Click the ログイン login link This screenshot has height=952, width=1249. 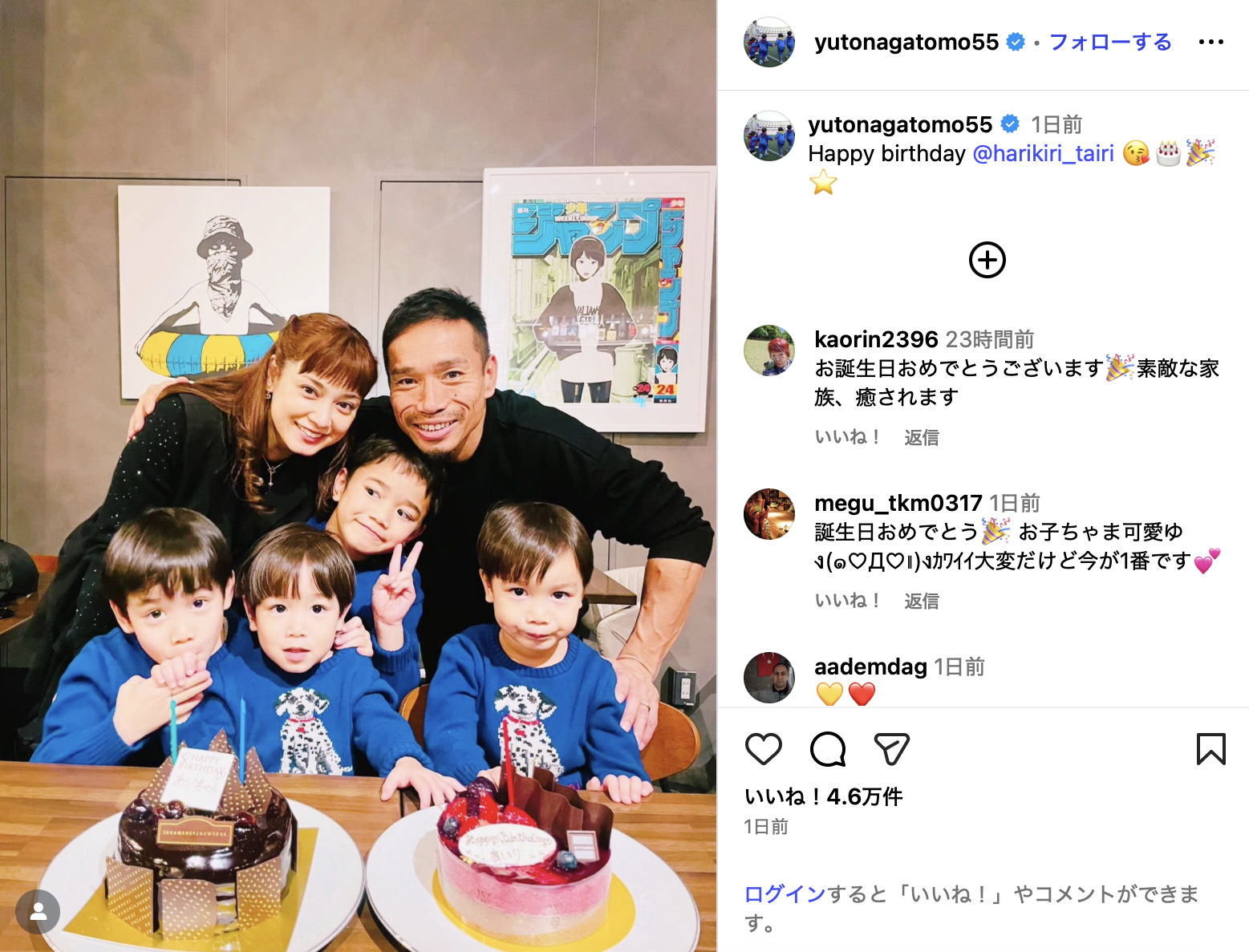pyautogui.click(x=785, y=894)
